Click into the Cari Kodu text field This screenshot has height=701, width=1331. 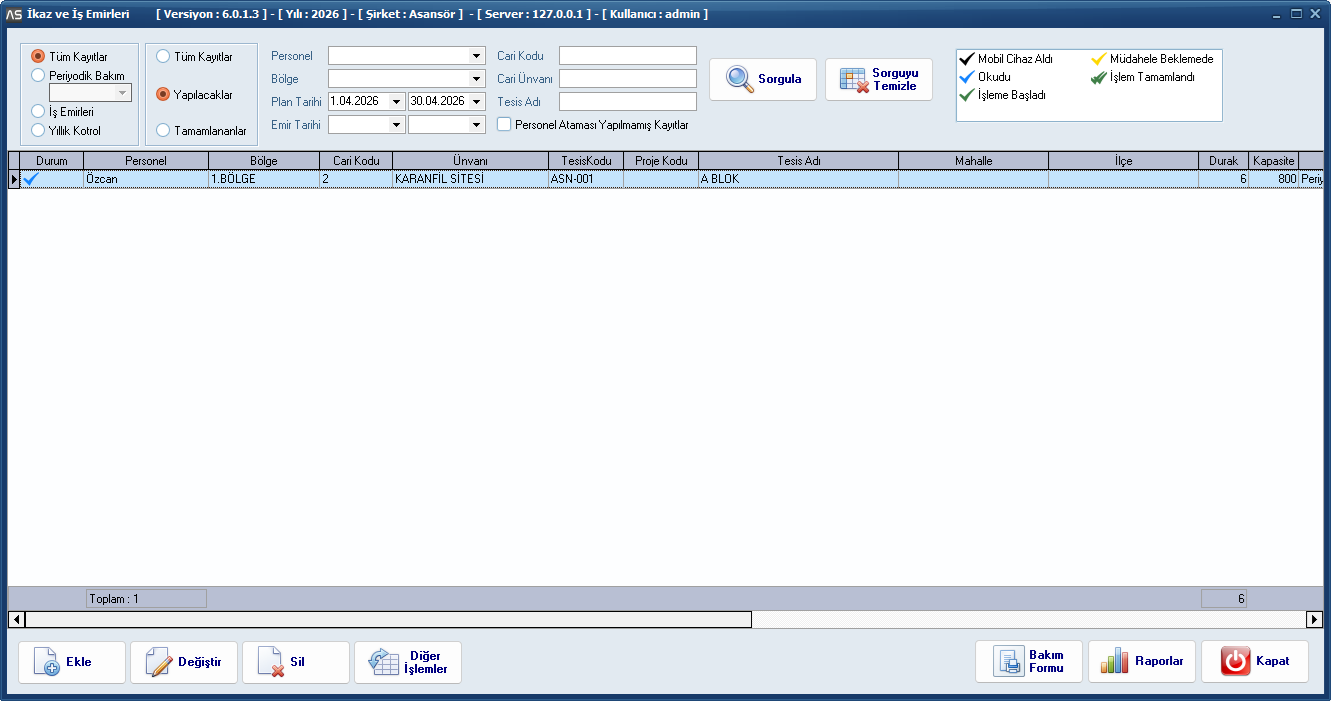click(627, 56)
